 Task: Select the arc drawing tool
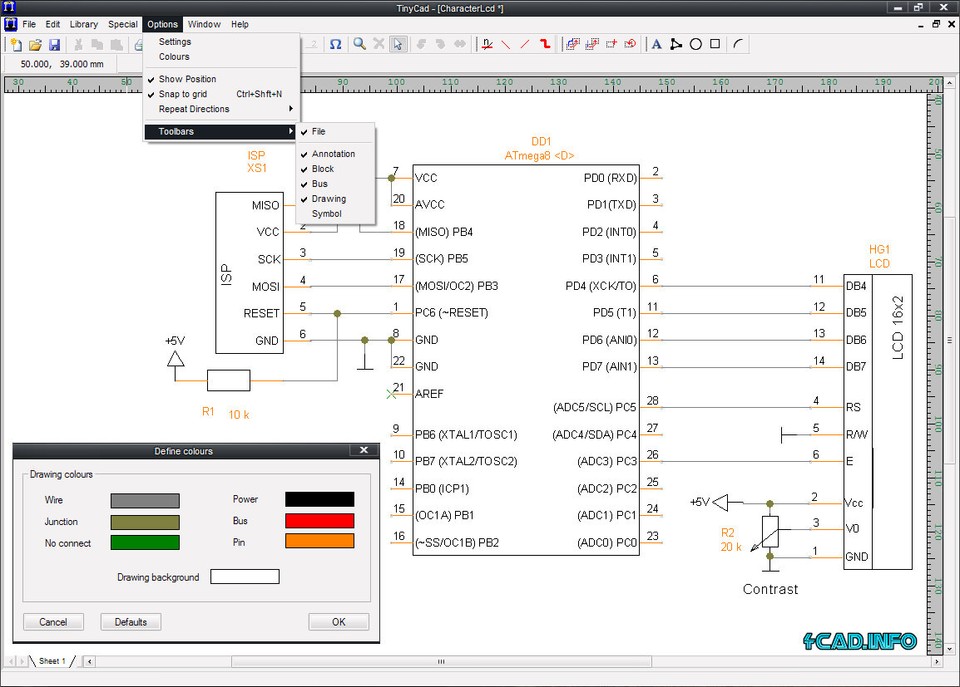tap(737, 44)
